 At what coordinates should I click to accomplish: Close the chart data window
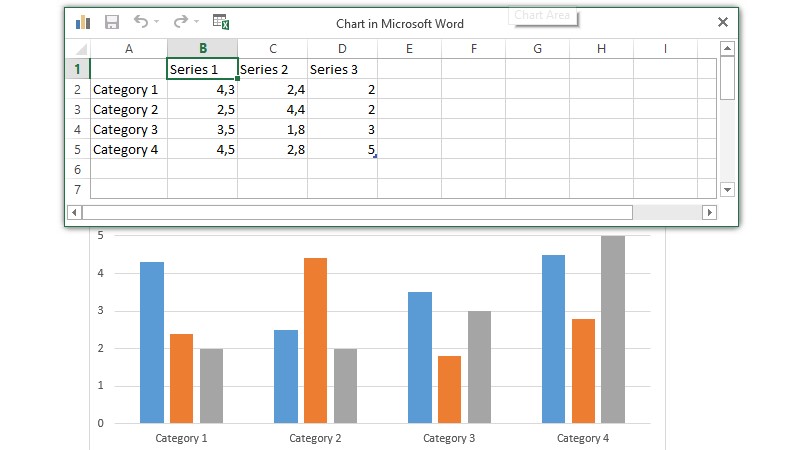723,22
